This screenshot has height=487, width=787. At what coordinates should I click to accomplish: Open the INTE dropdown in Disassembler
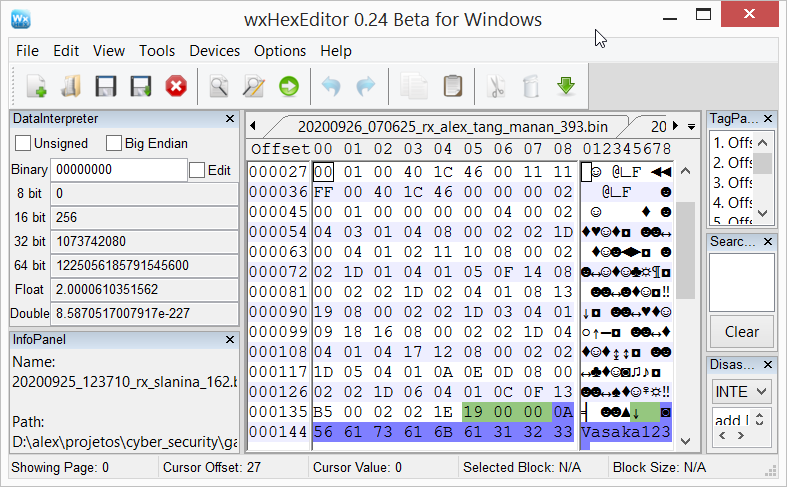741,392
